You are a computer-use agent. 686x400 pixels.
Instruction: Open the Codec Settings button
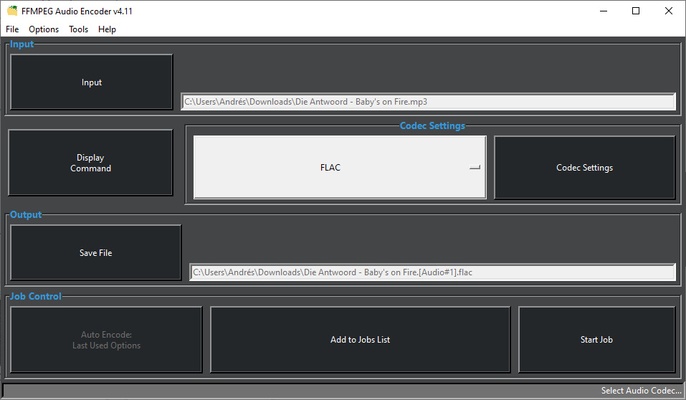[584, 167]
